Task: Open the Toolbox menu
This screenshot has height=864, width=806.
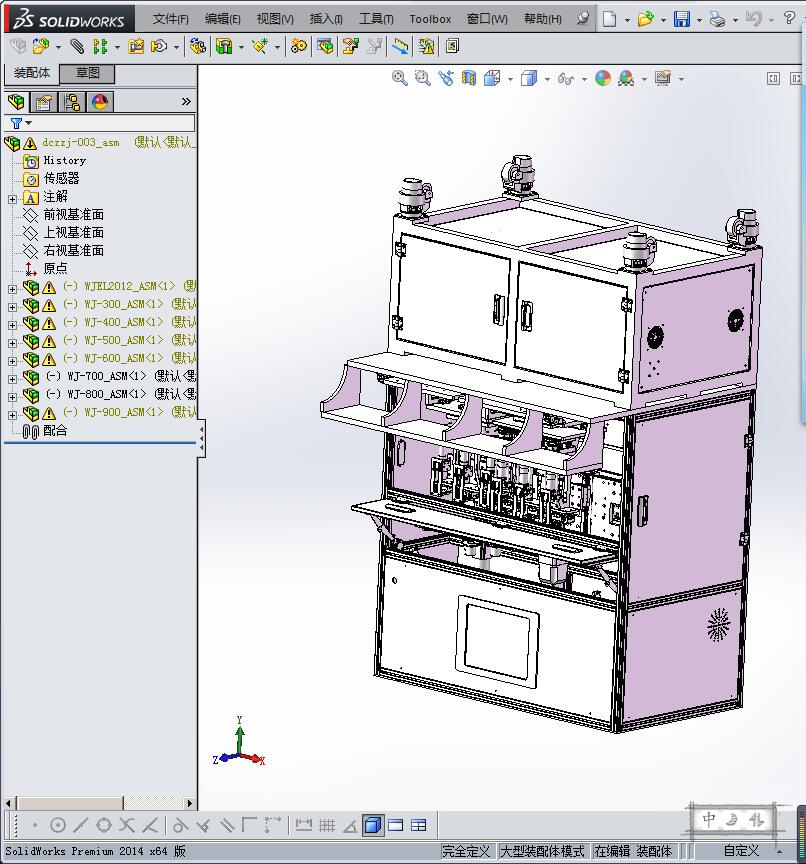Action: click(x=430, y=19)
